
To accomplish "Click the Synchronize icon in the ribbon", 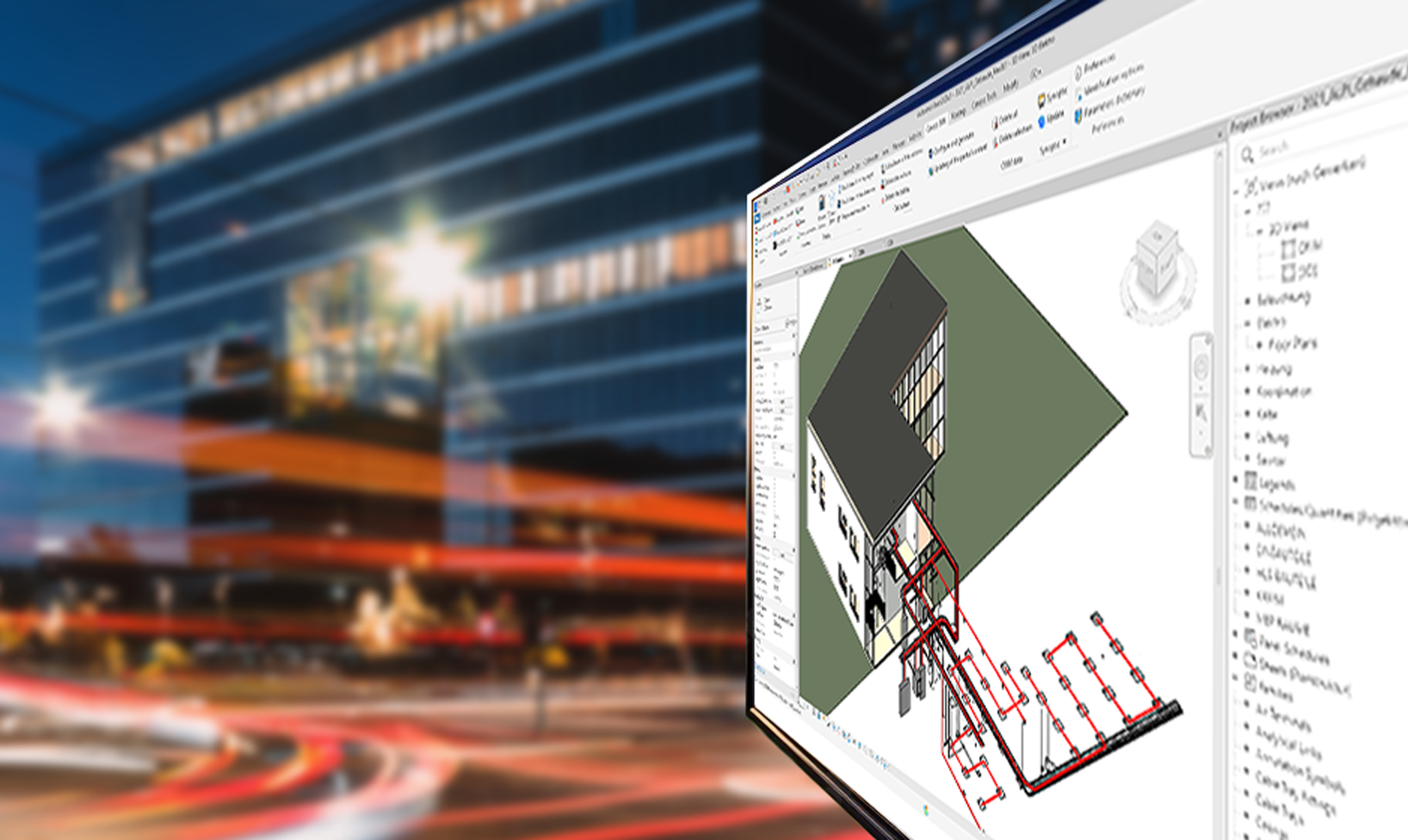I will [1041, 100].
